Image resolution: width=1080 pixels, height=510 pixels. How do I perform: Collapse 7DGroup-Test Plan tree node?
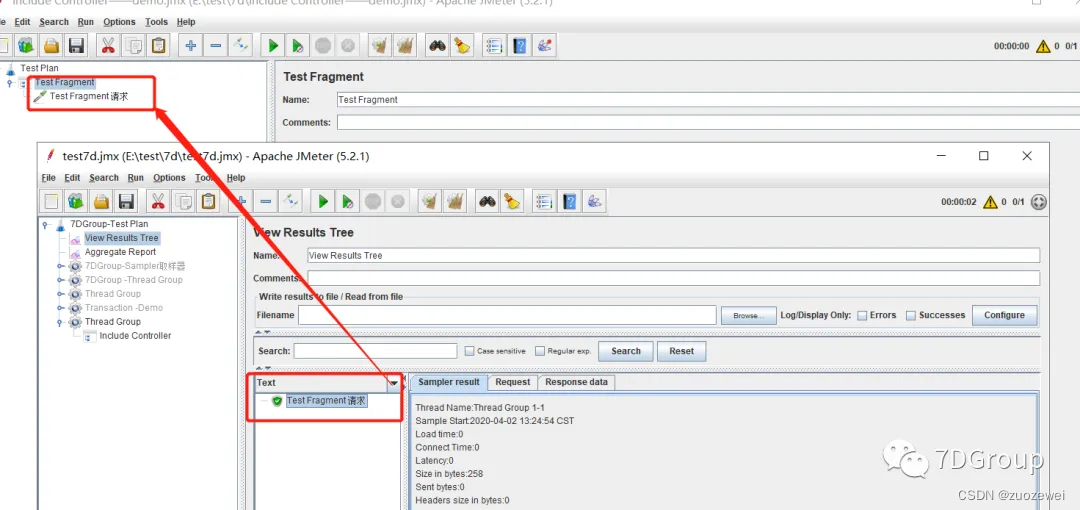click(45, 224)
